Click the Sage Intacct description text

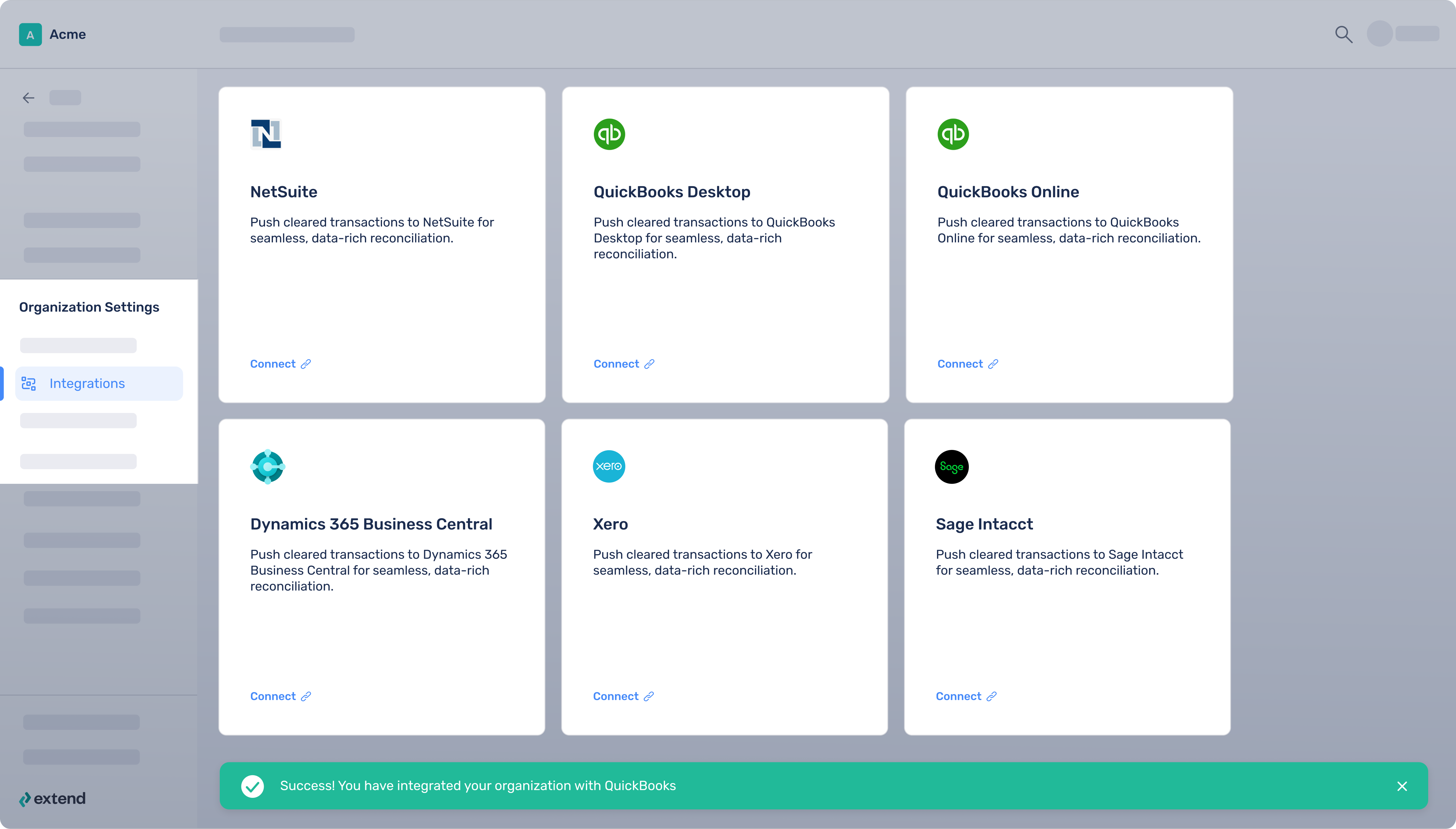pyautogui.click(x=1059, y=562)
